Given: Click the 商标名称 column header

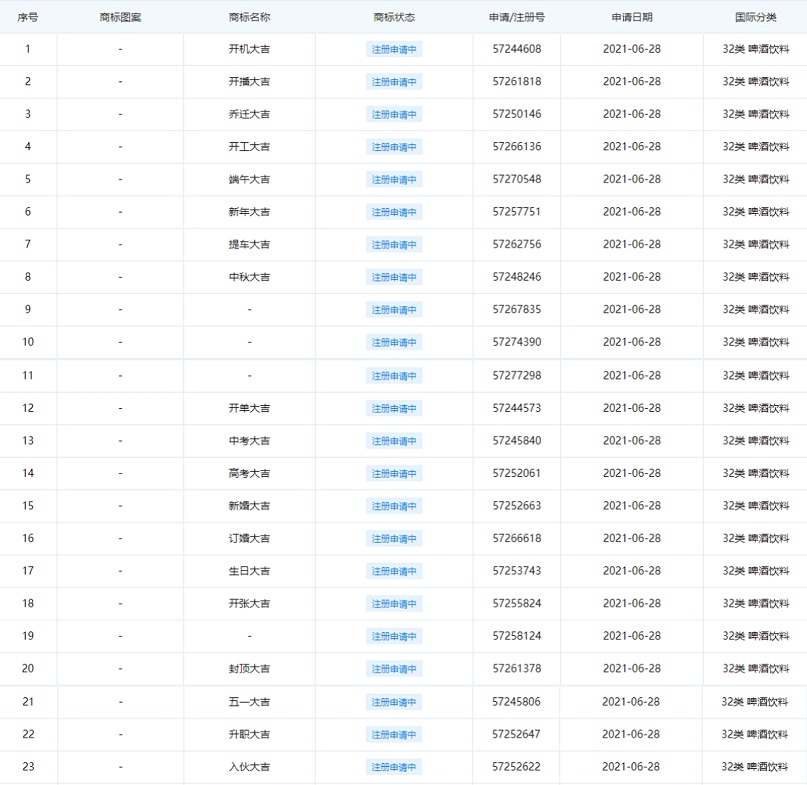Looking at the screenshot, I should [249, 17].
